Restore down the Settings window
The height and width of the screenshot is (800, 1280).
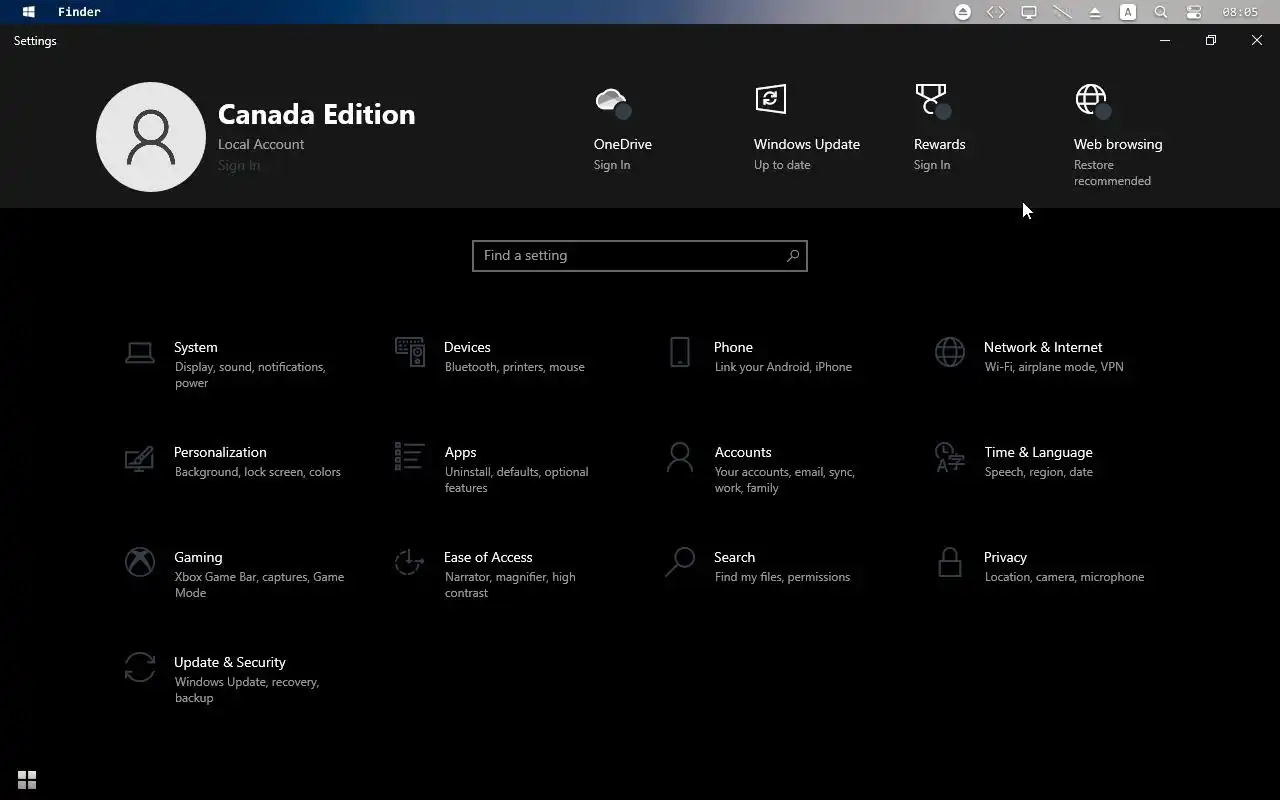pos(1211,40)
